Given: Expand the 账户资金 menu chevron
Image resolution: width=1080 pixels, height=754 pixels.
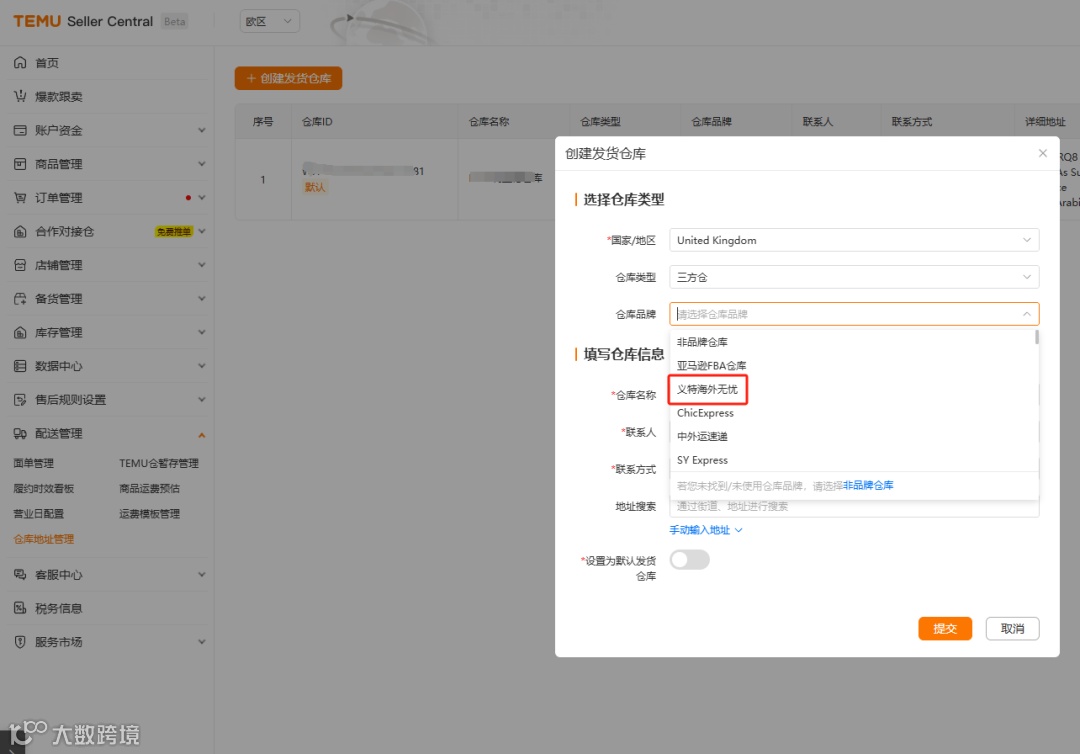Looking at the screenshot, I should tap(202, 130).
